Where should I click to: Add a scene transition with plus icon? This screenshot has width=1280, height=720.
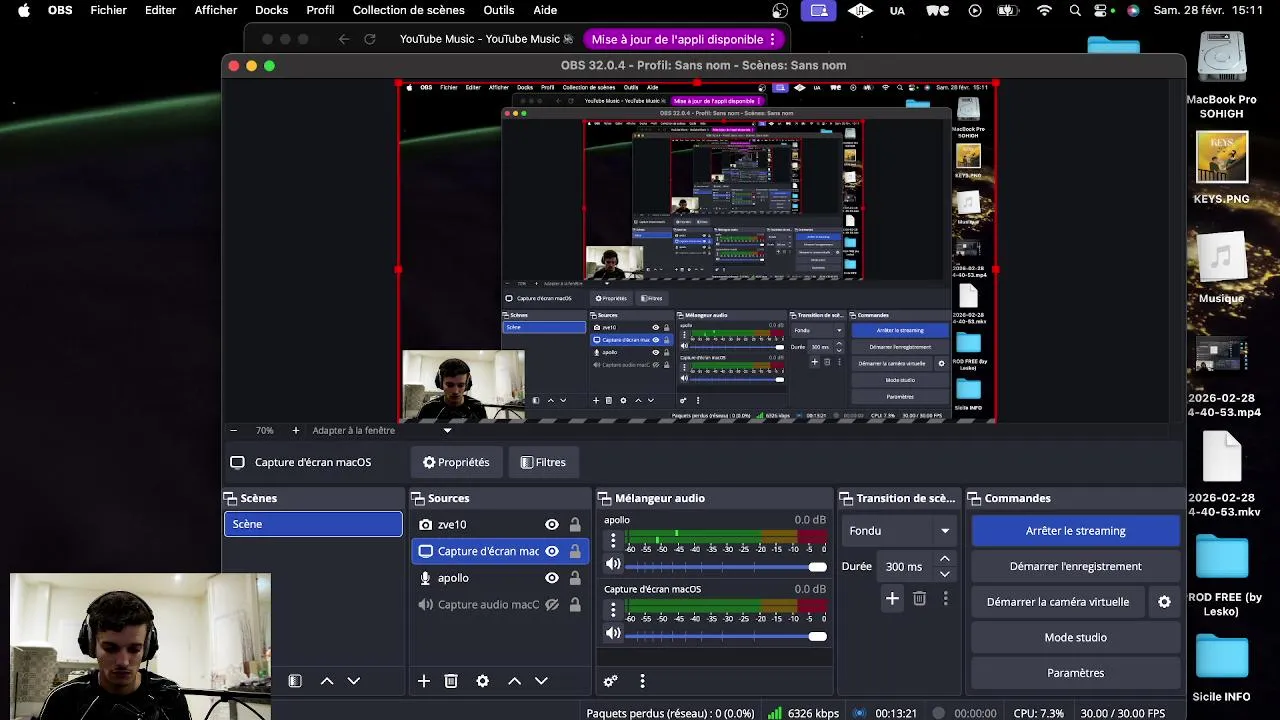pos(892,599)
